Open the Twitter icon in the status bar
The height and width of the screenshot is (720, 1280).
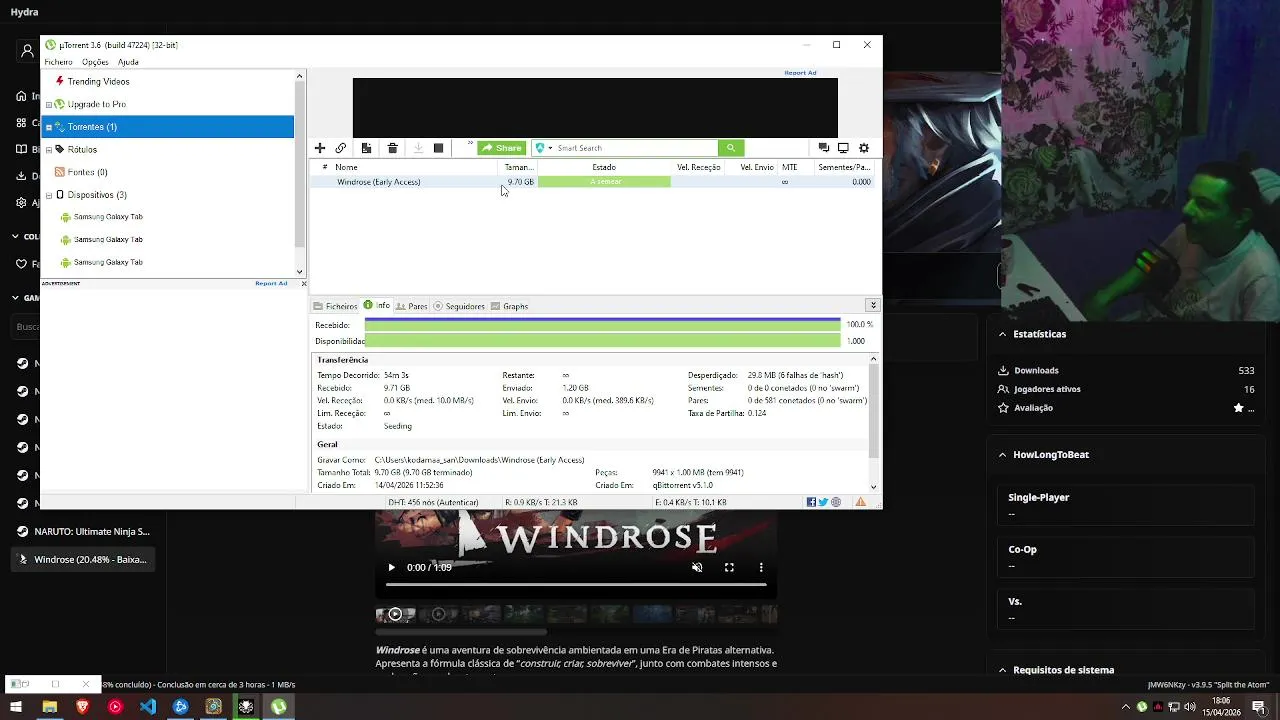[823, 502]
